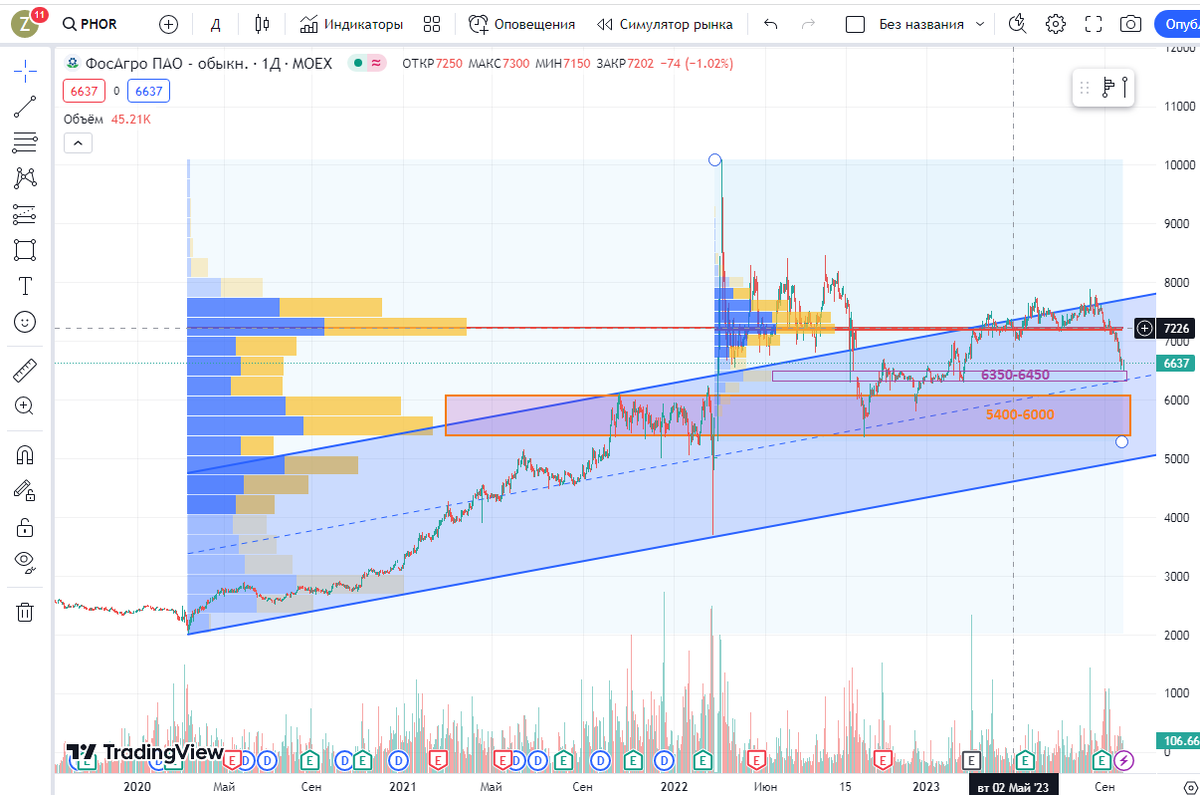Screen dimensions: 1200x795
Task: Open layout setup square icon
Action: click(x=854, y=24)
